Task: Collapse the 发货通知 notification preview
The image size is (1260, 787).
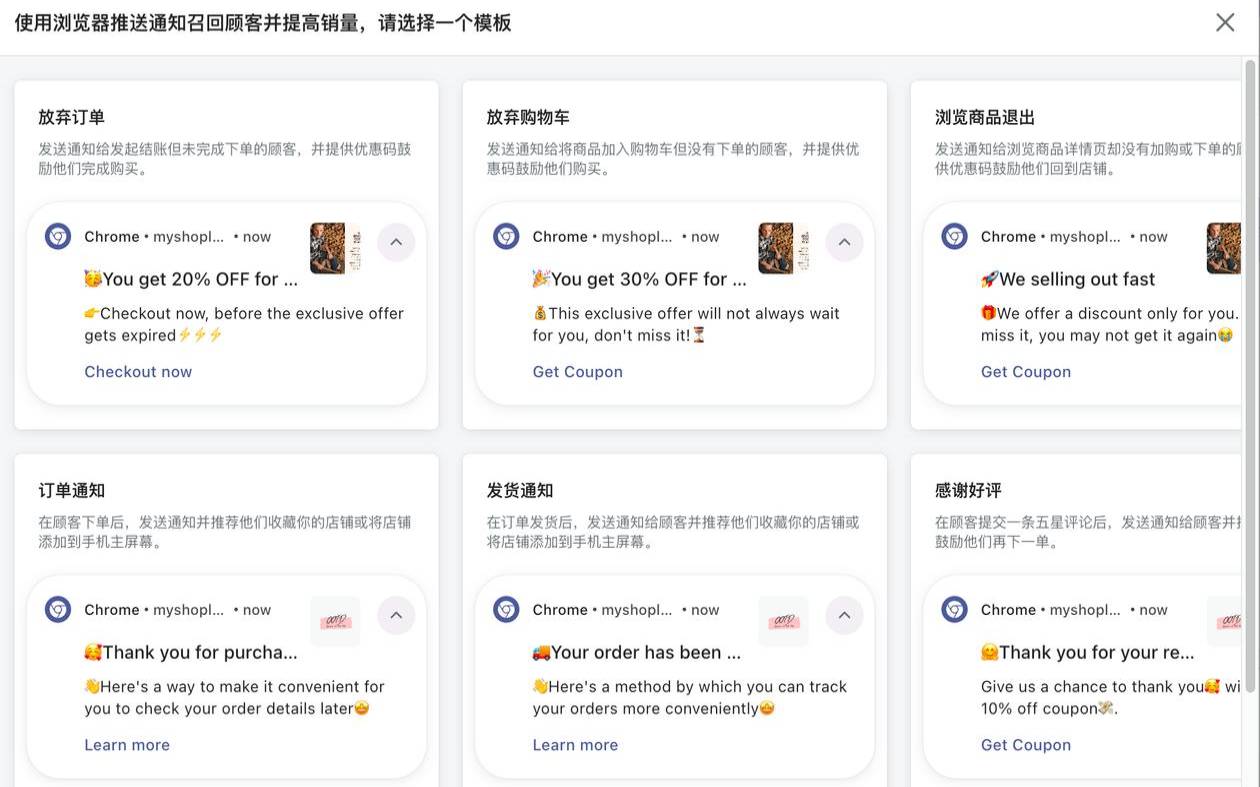Action: pos(844,615)
